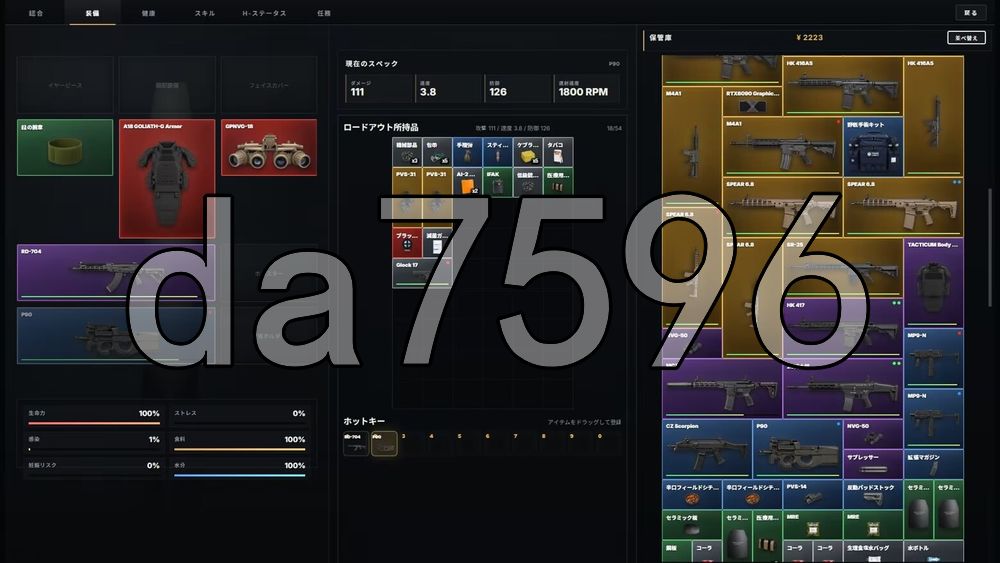
Task: Select the セラミック板 plate in stash
Action: [x=692, y=524]
